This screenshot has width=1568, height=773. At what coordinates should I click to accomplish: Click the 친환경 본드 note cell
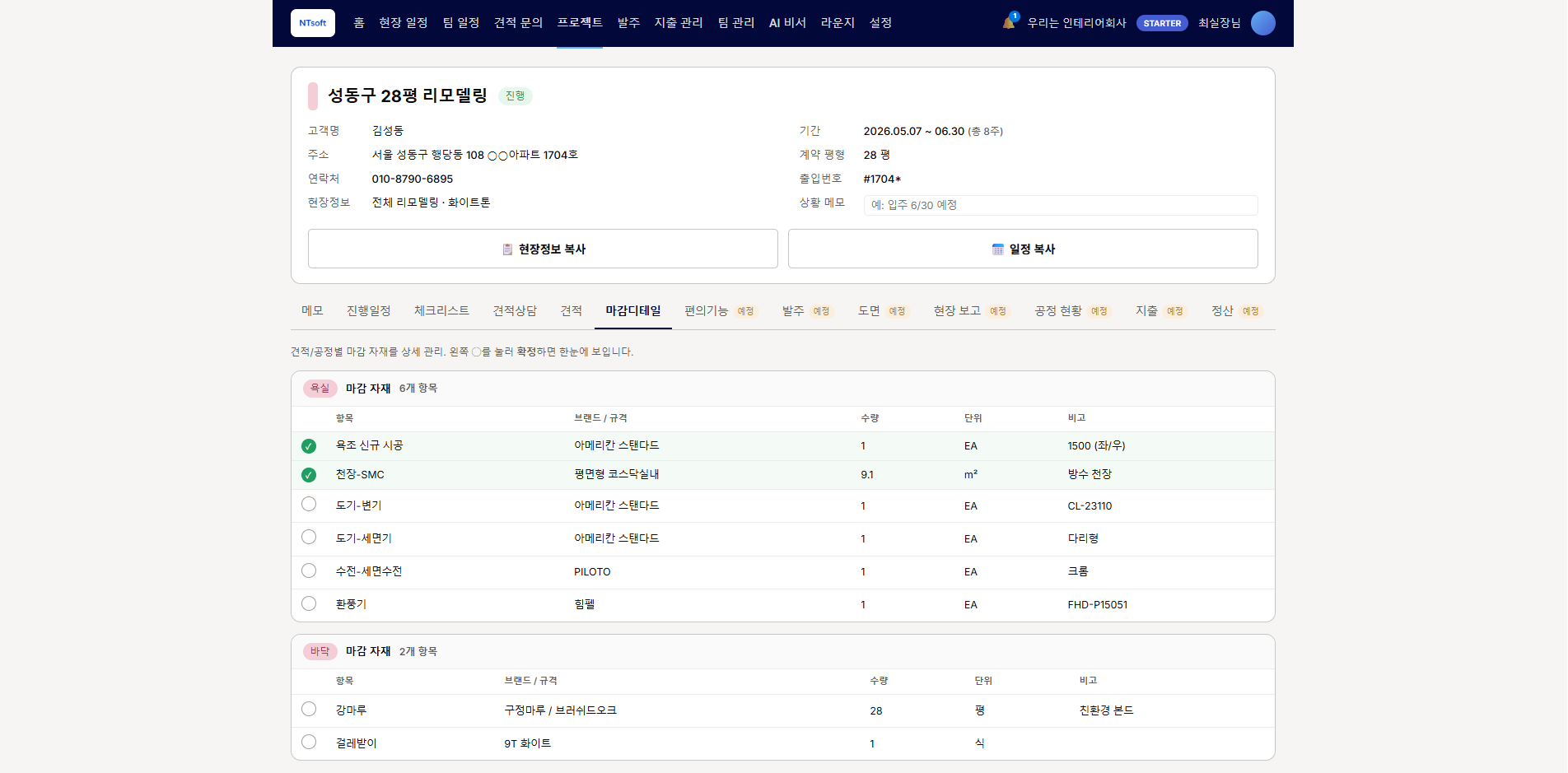(x=1107, y=710)
